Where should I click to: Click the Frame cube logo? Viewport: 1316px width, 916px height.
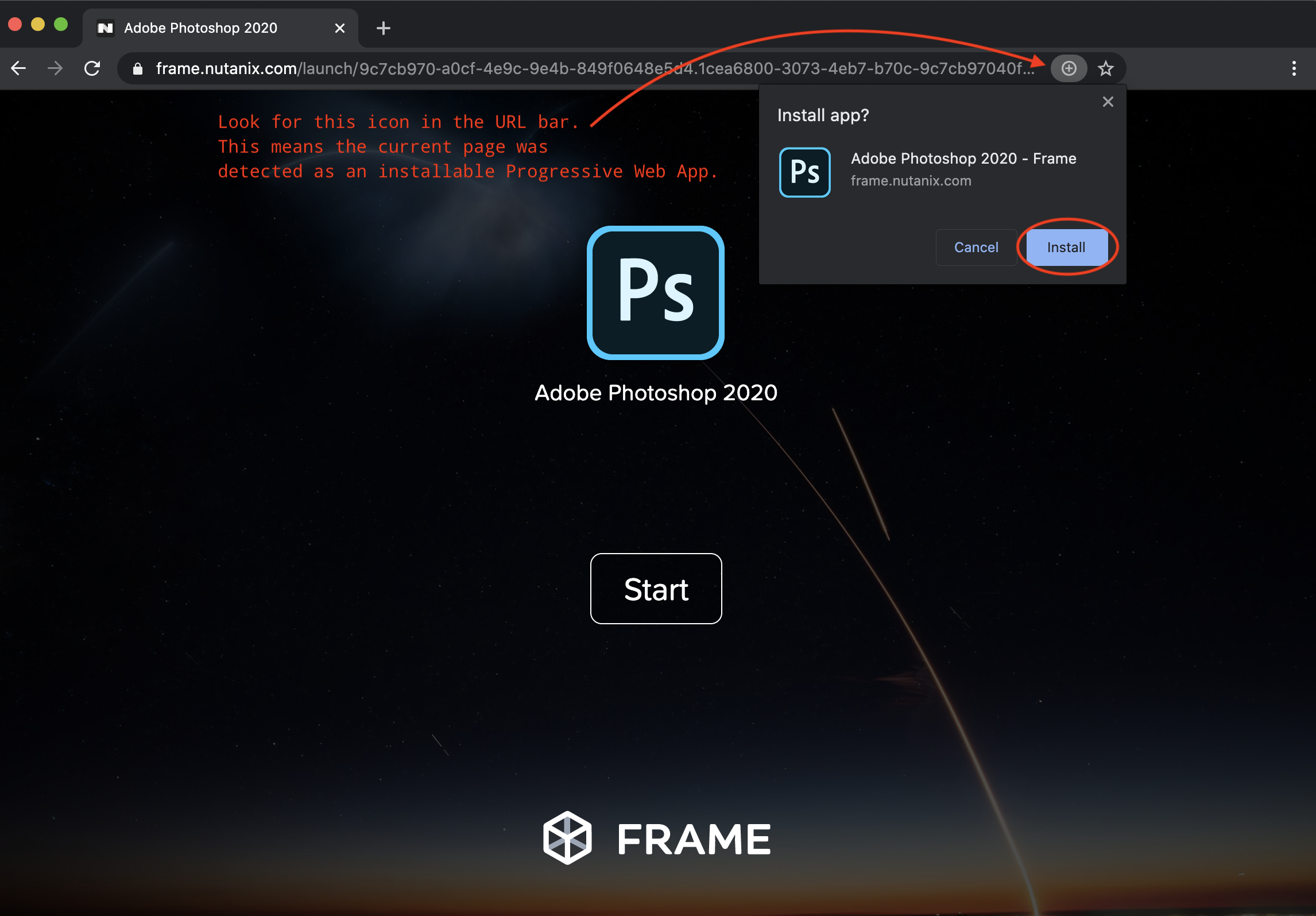[567, 837]
